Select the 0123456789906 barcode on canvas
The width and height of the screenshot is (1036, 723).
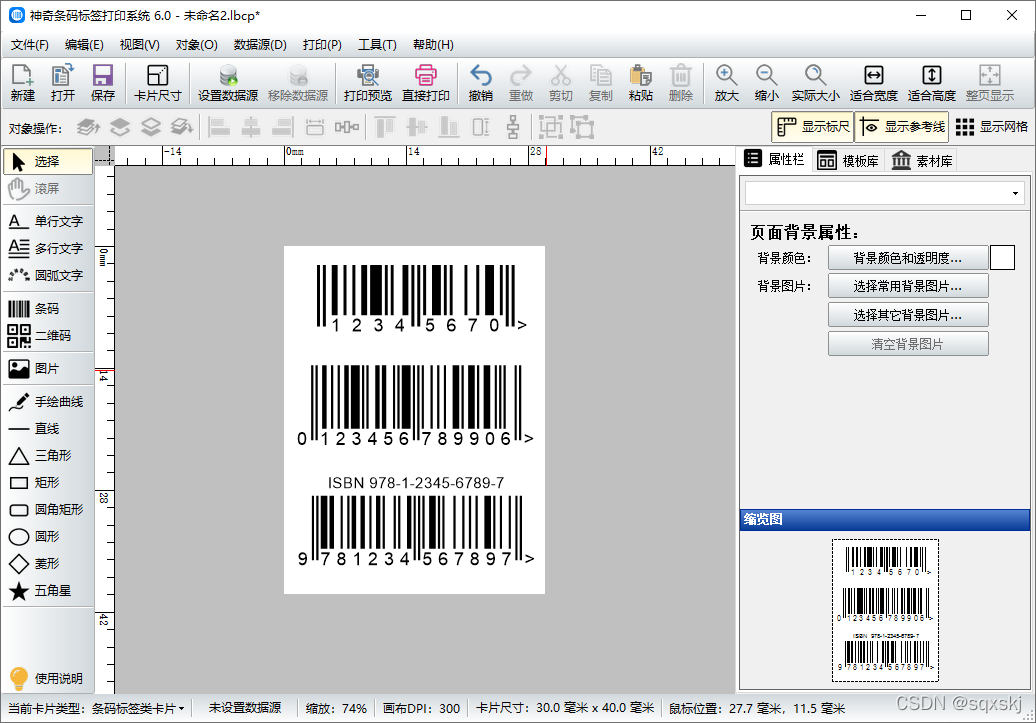[x=415, y=406]
